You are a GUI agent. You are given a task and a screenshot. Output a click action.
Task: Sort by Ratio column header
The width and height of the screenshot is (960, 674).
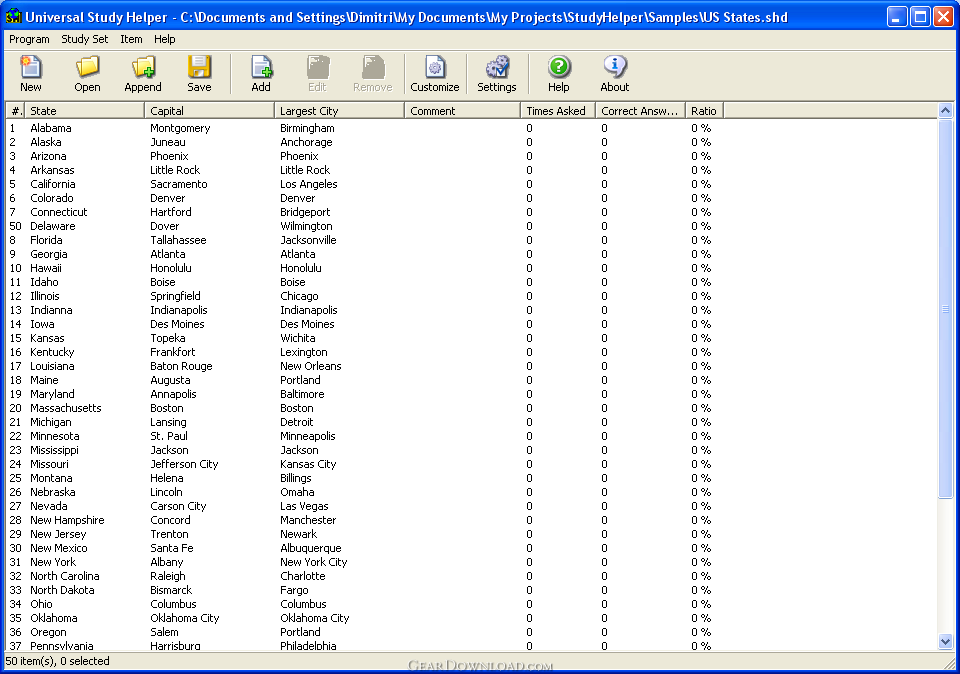coord(704,111)
